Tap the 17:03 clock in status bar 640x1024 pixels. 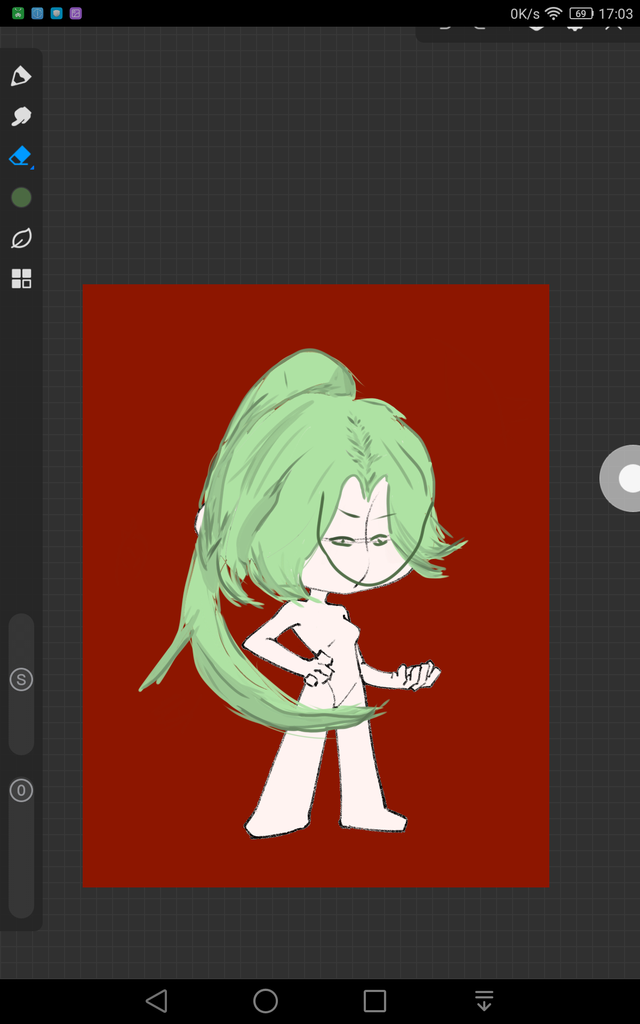tap(617, 14)
